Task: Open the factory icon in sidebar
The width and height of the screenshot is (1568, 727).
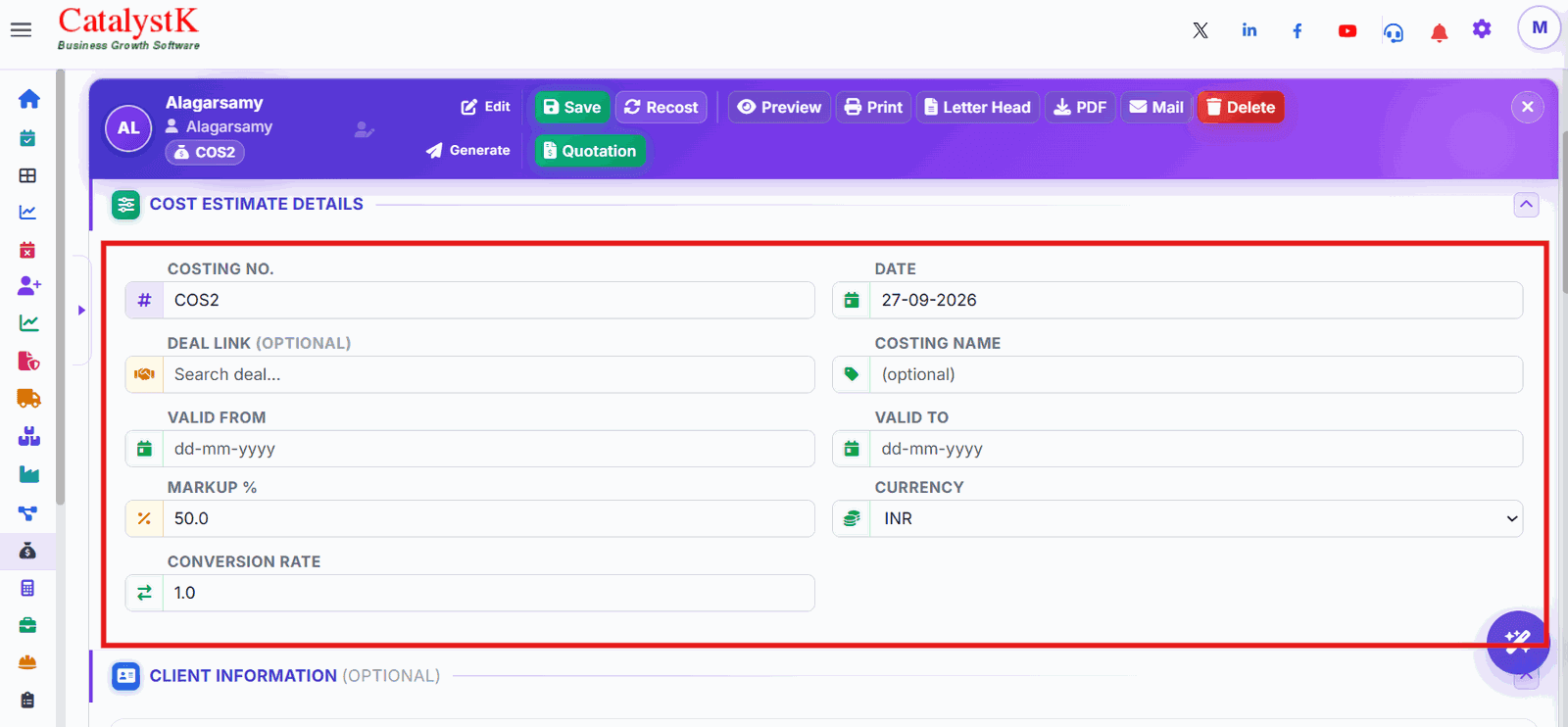Action: click(28, 474)
